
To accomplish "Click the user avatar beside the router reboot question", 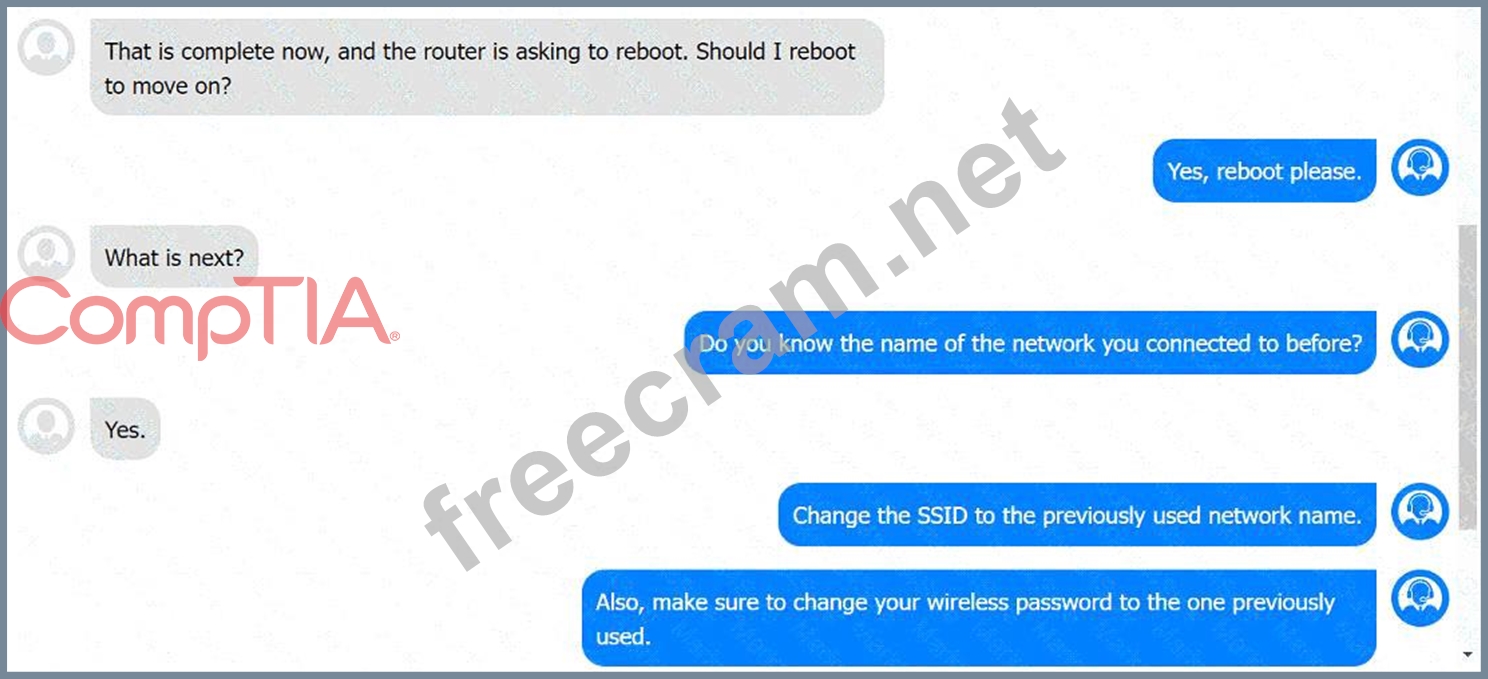I will click(47, 47).
